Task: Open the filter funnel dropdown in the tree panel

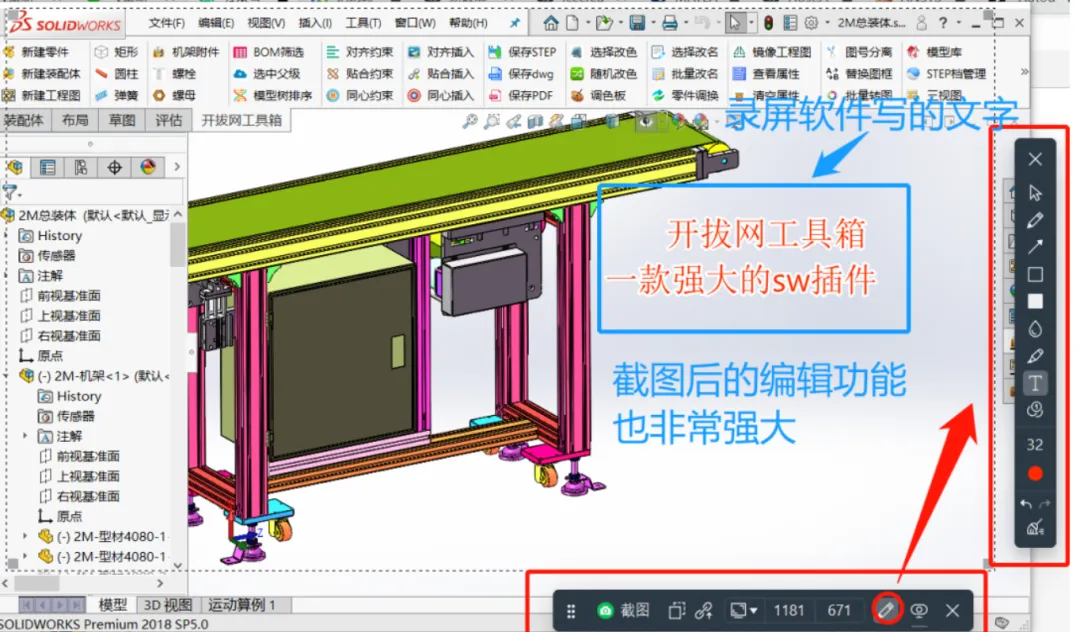Action: [x=12, y=192]
